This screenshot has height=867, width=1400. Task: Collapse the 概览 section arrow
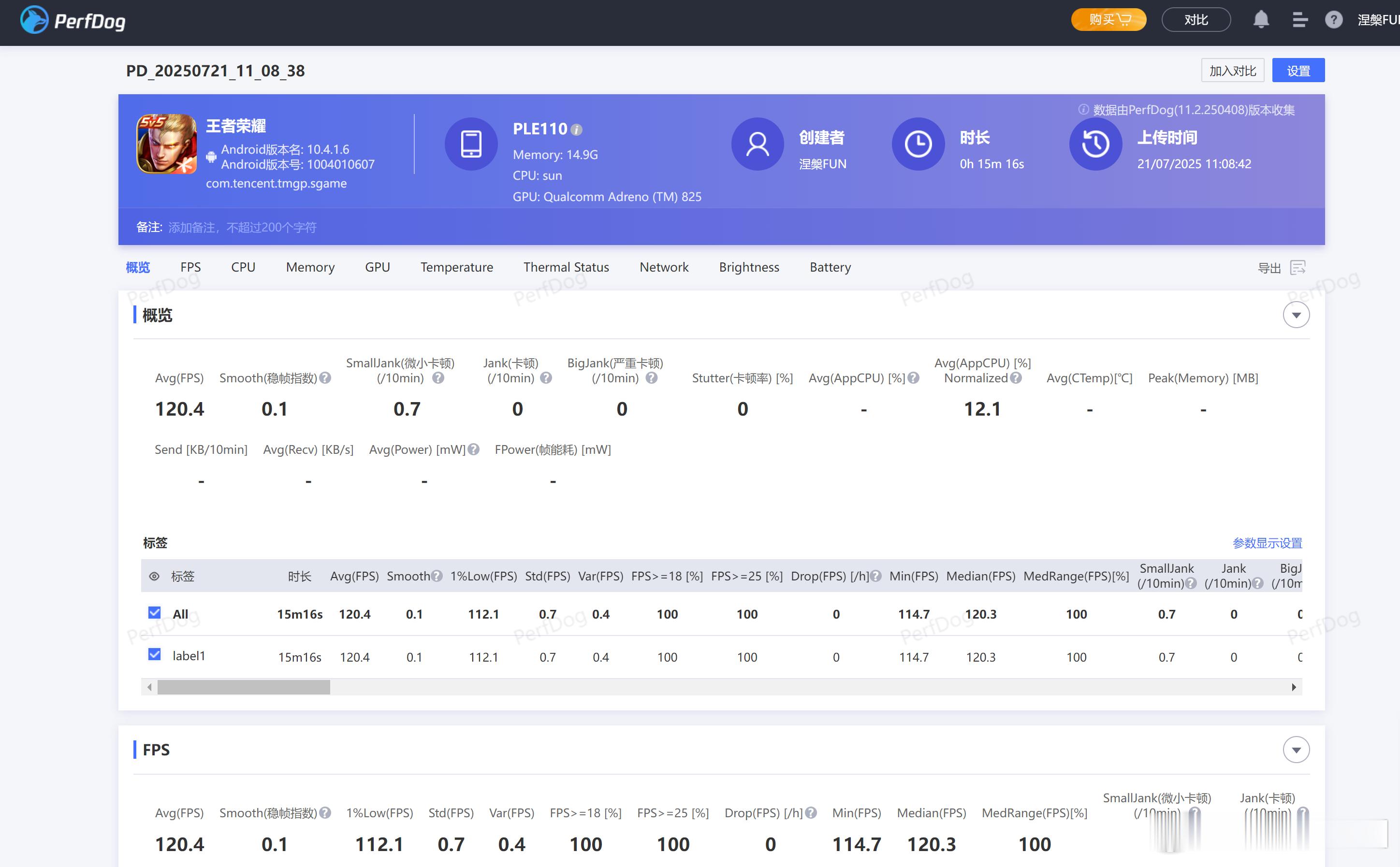(1296, 315)
